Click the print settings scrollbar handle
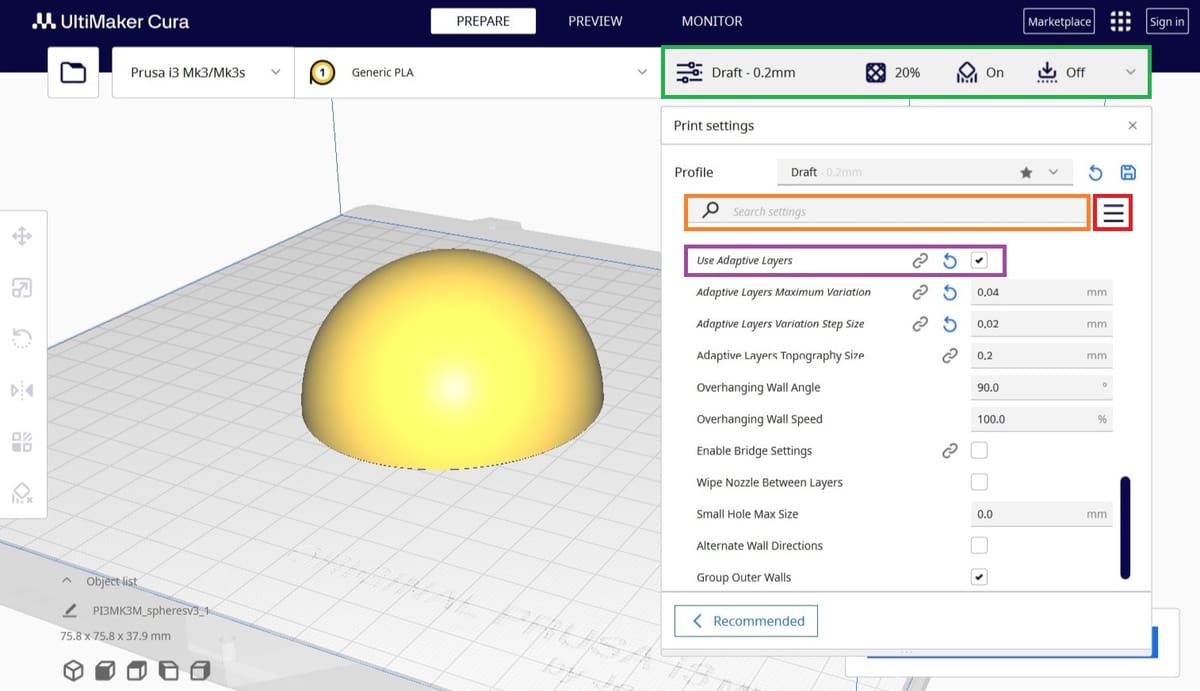 click(1125, 527)
